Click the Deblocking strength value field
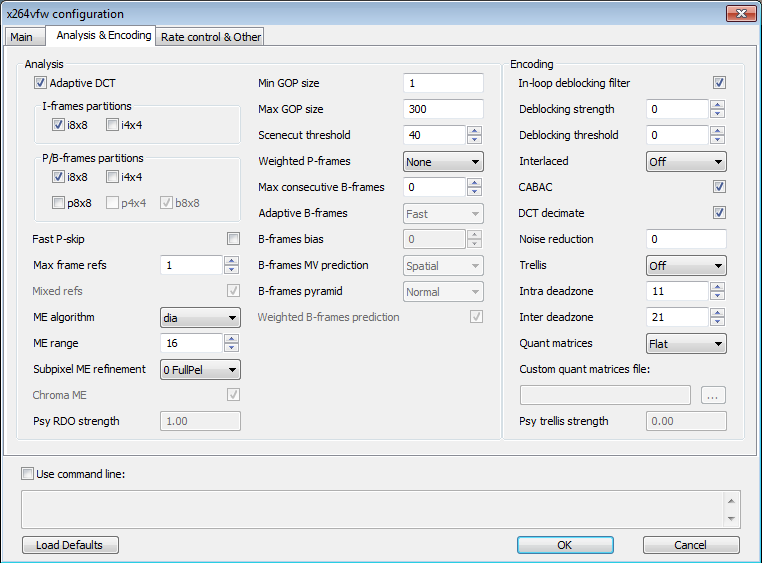The width and height of the screenshot is (762, 563). click(x=677, y=109)
